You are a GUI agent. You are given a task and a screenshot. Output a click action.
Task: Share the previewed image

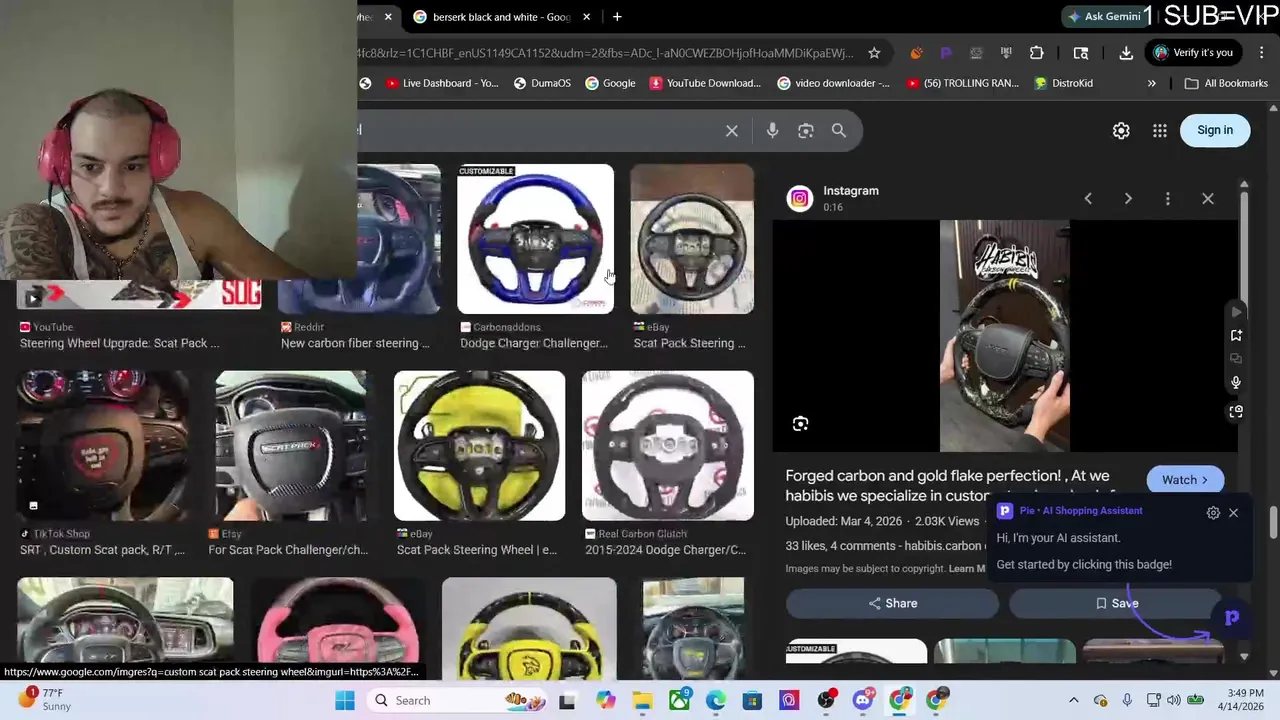click(x=892, y=603)
